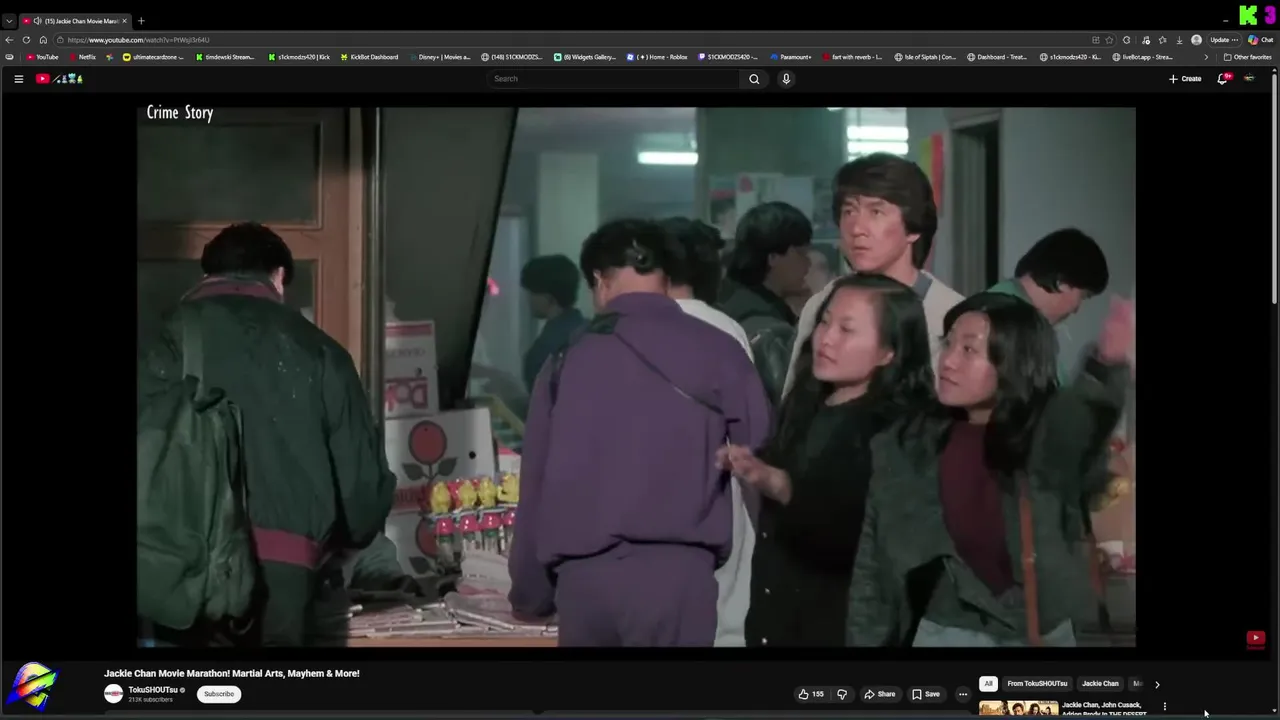Click the video player to pause
The height and width of the screenshot is (720, 1280).
pyautogui.click(x=636, y=377)
